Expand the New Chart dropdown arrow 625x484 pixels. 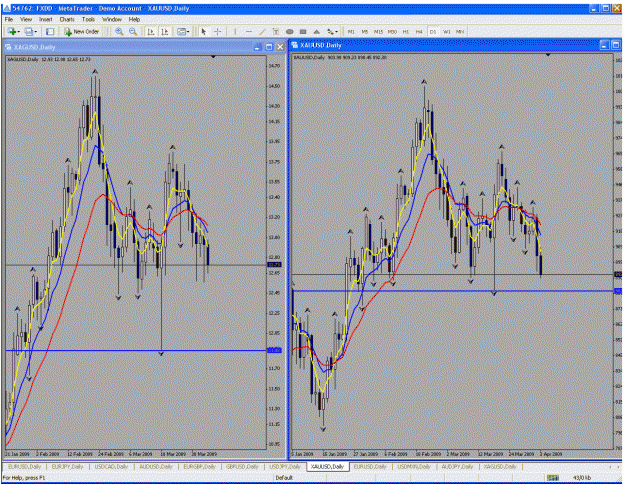18,32
